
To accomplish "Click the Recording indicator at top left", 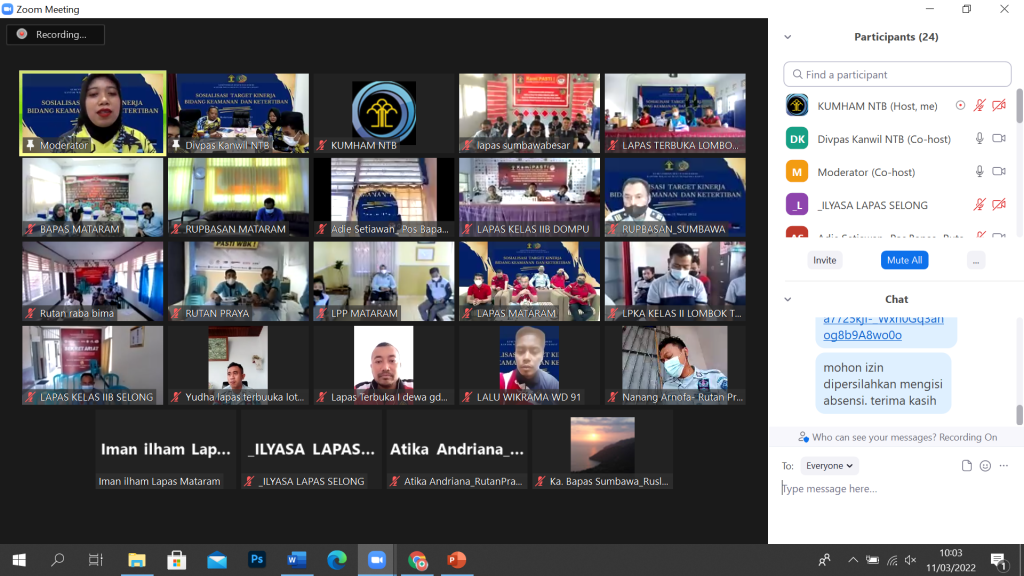I will [55, 35].
